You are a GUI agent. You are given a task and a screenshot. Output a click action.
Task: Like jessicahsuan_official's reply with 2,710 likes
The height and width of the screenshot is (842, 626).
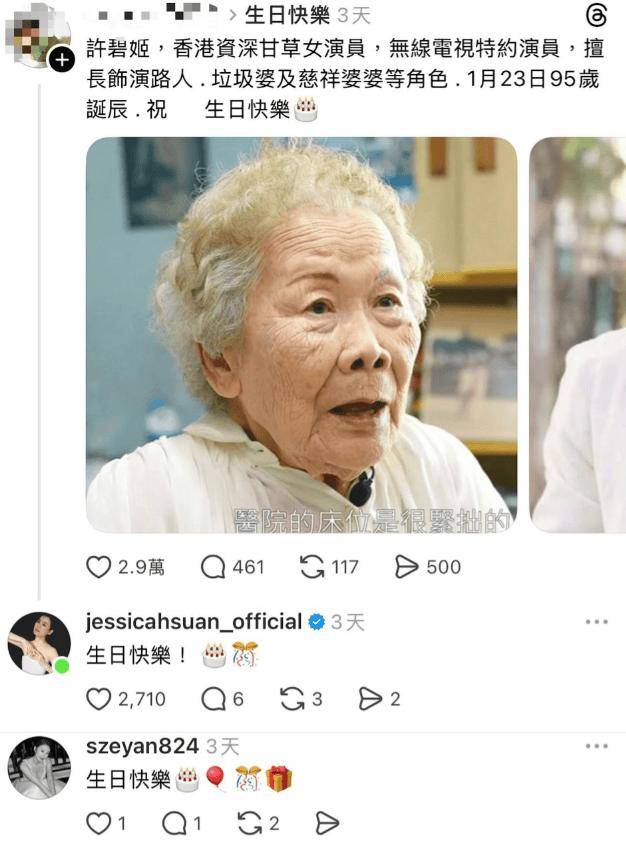(98, 699)
